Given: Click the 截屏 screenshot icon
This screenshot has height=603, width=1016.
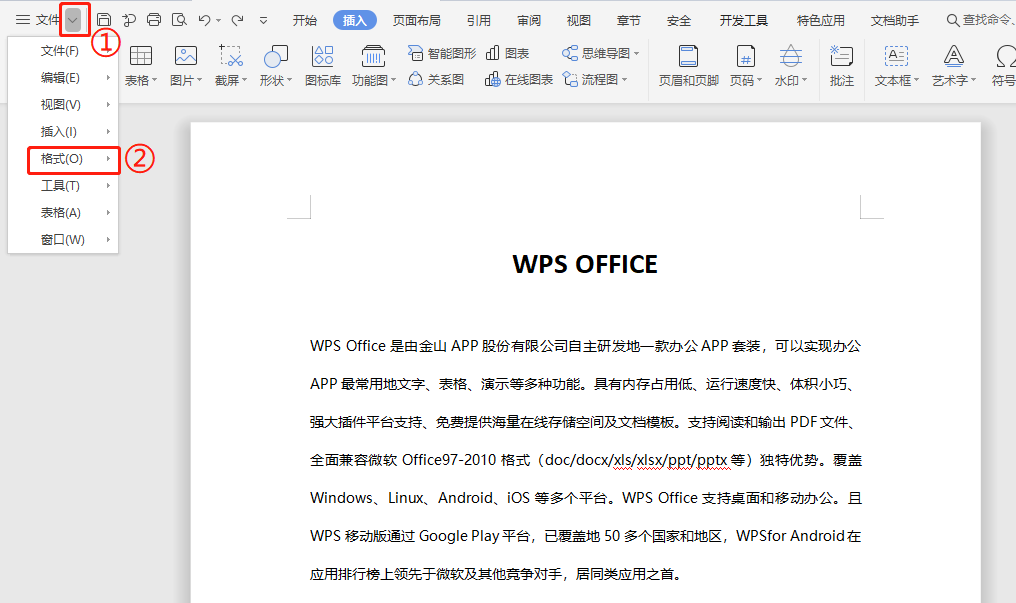Looking at the screenshot, I should tap(231, 56).
